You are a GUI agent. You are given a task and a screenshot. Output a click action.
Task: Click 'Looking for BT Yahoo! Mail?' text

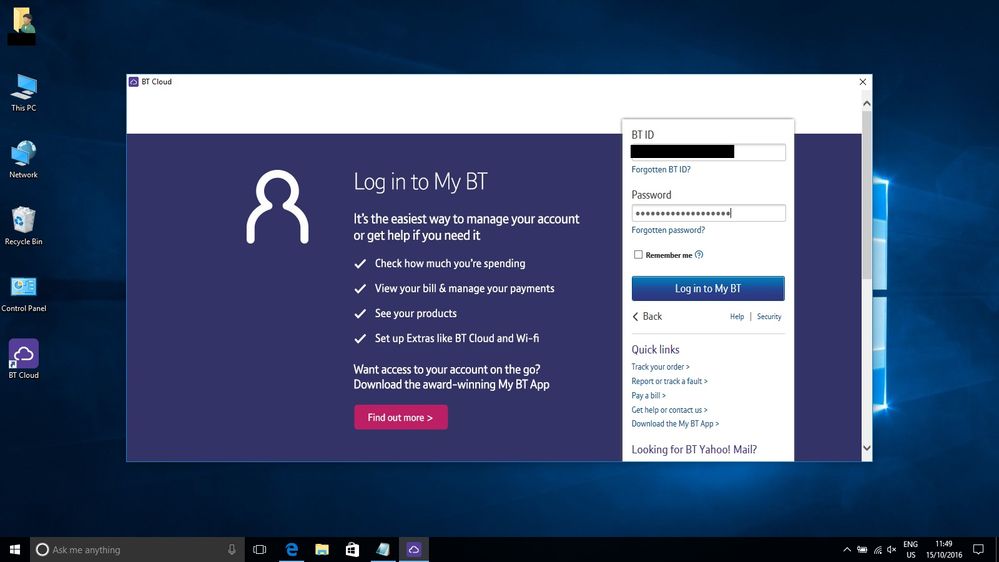694,449
